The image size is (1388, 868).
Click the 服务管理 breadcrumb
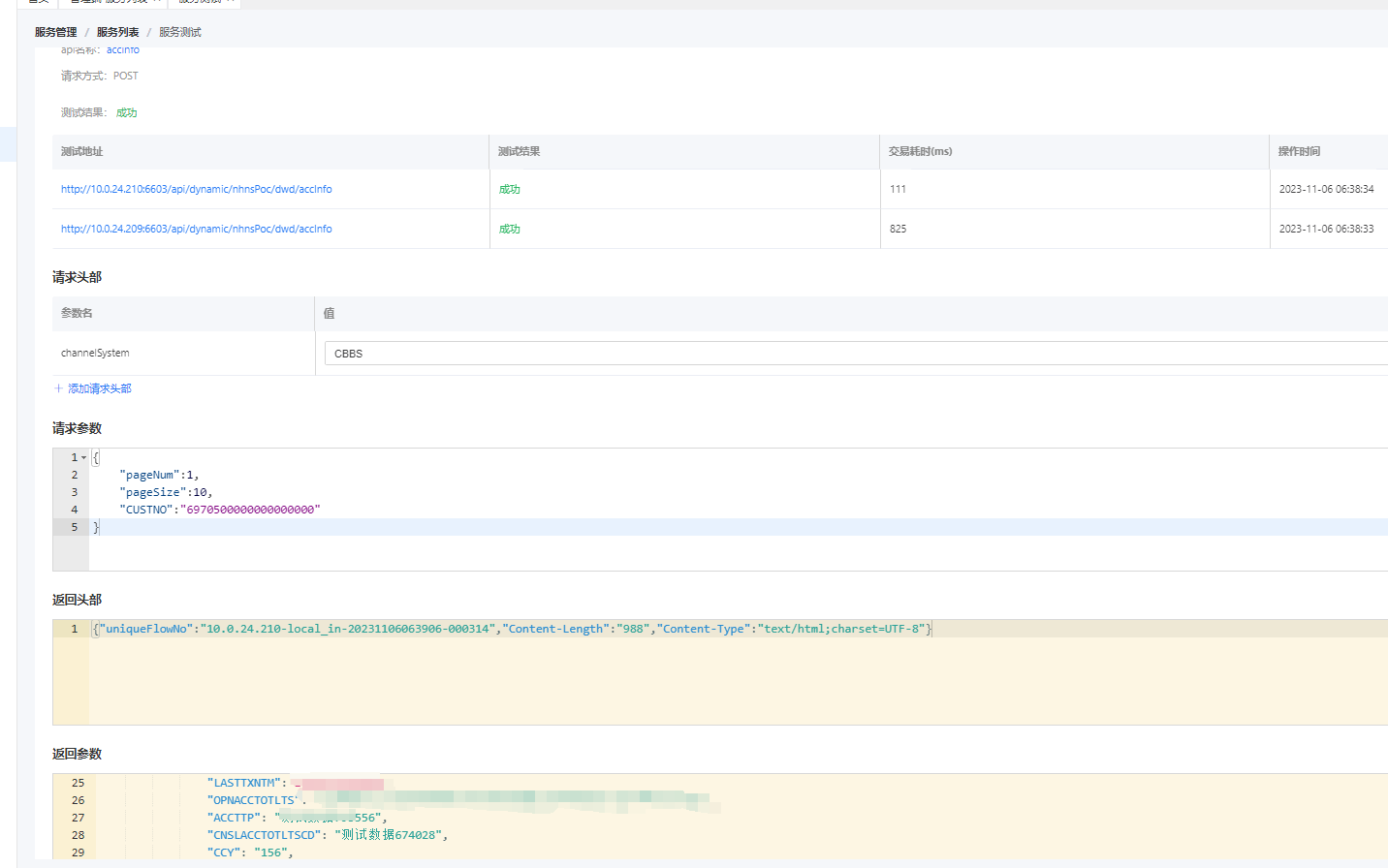tap(55, 32)
